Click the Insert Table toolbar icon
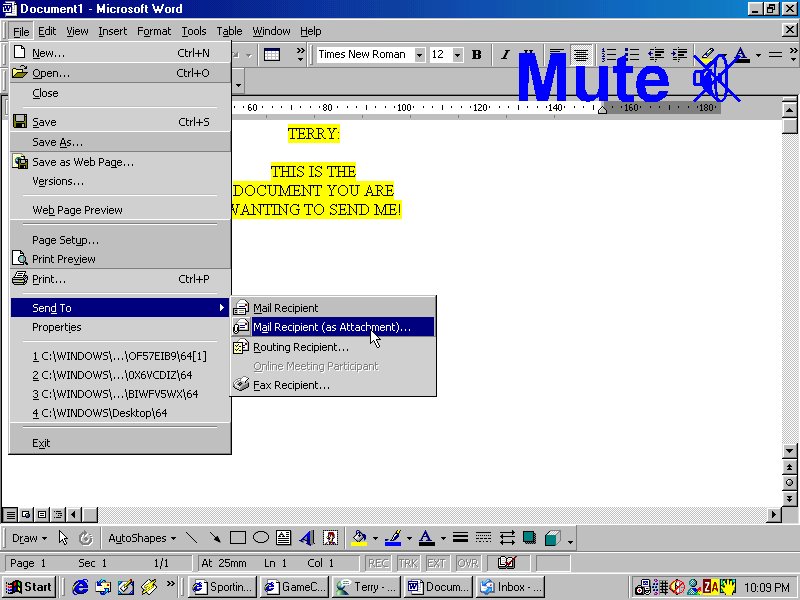Viewport: 800px width, 600px height. (271, 55)
